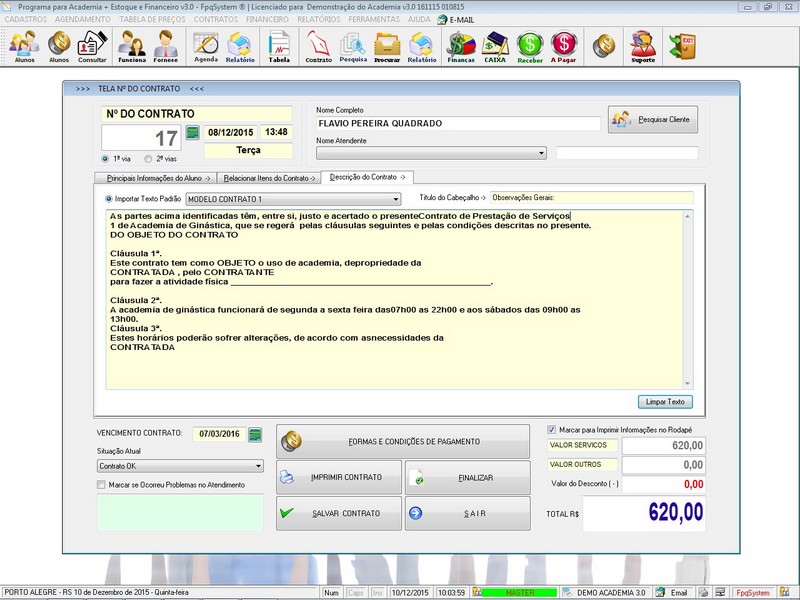800x600 pixels.
Task: Click the Imprimir Contrato button
Action: click(339, 478)
